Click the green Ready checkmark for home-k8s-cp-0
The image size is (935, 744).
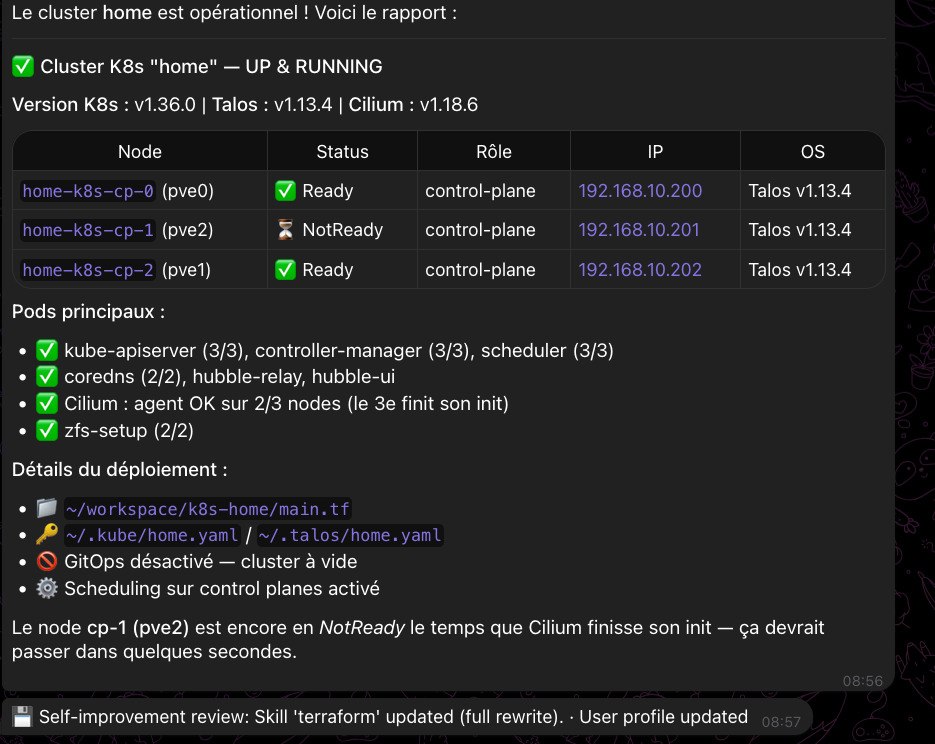click(285, 191)
